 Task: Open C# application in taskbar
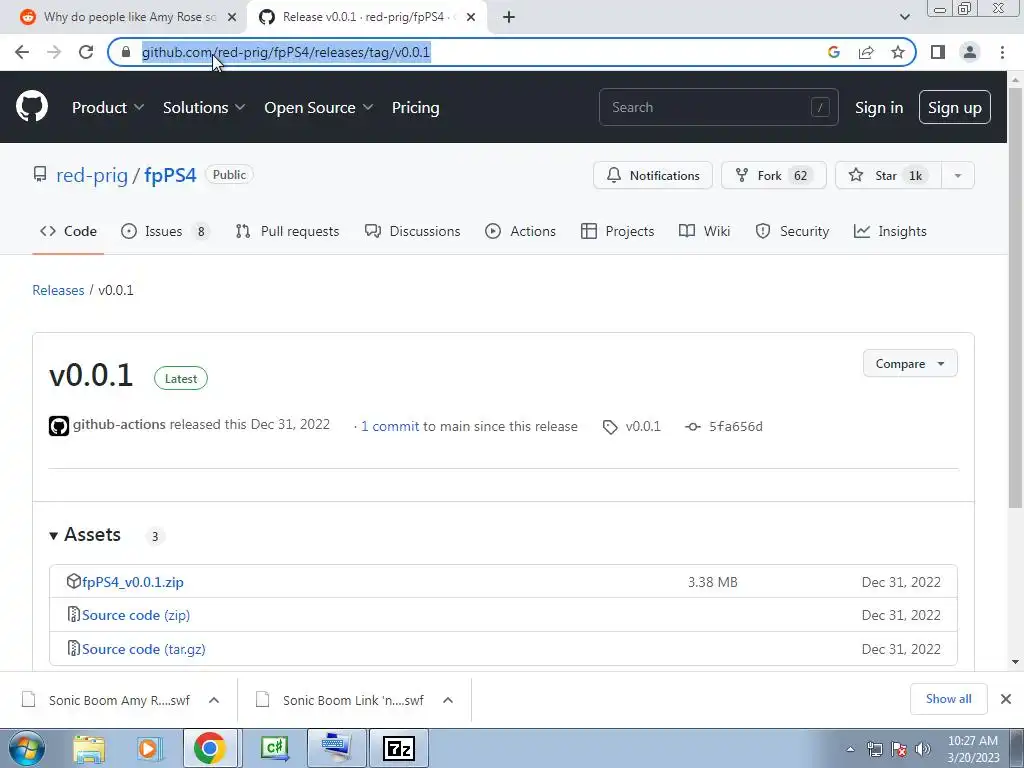click(x=275, y=748)
